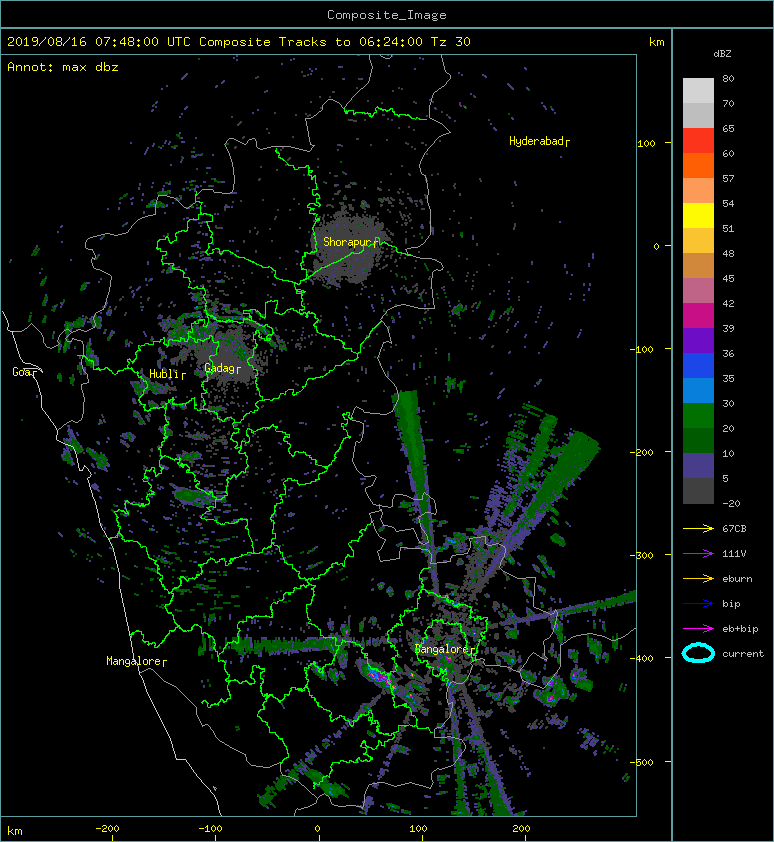The height and width of the screenshot is (842, 774).
Task: Click the eburn arrow legend icon
Action: click(698, 578)
